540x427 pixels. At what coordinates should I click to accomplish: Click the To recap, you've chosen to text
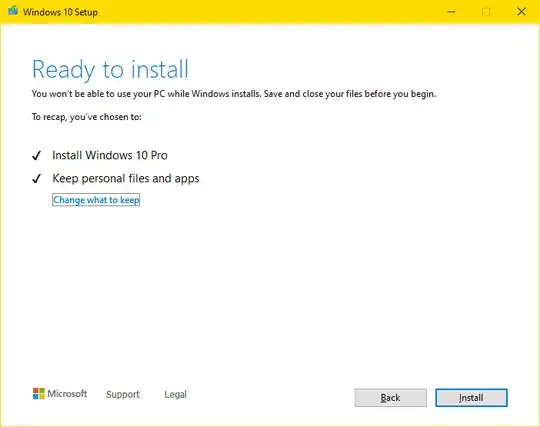coord(87,117)
